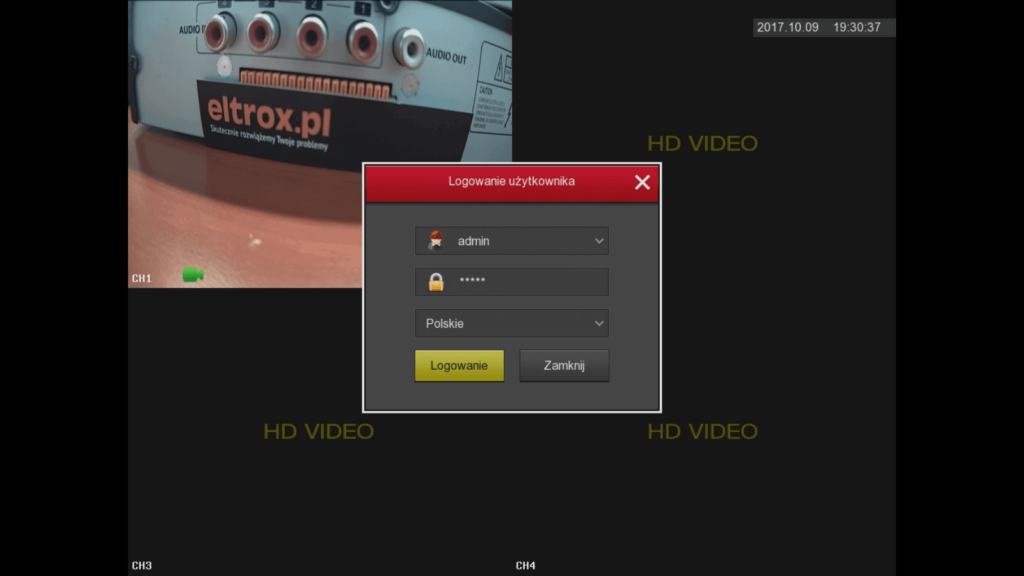Open the language dropdown showing Polskie
The height and width of the screenshot is (576, 1024).
click(512, 322)
